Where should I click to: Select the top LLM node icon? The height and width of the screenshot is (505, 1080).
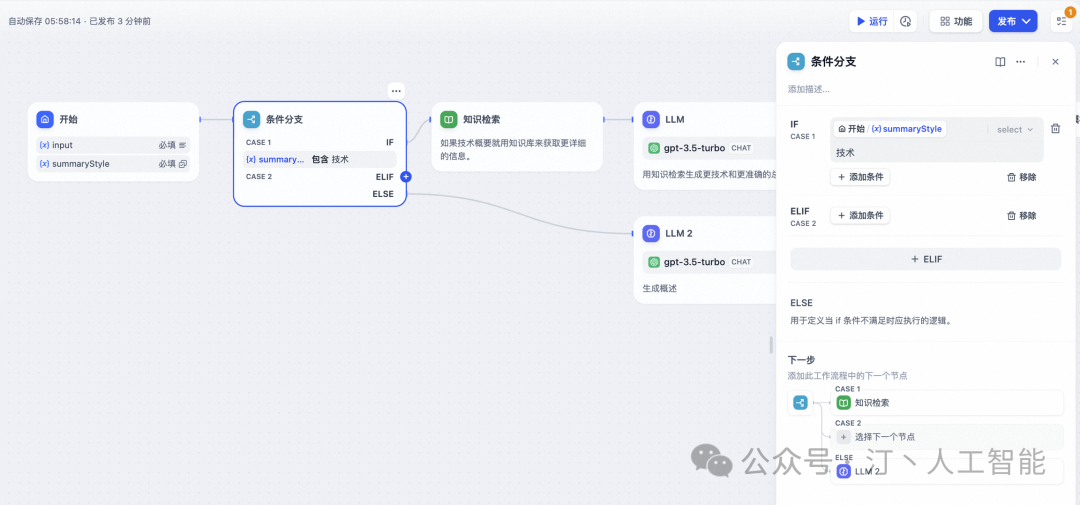click(651, 119)
